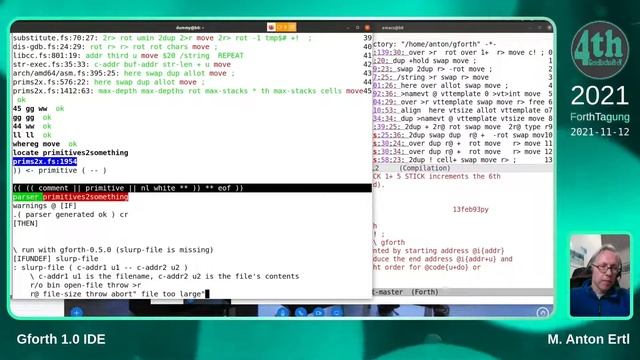Image resolution: width=640 pixels, height=360 pixels.
Task: Open '10:53:' align here vtsize link in Emacs
Action: (x=385, y=110)
